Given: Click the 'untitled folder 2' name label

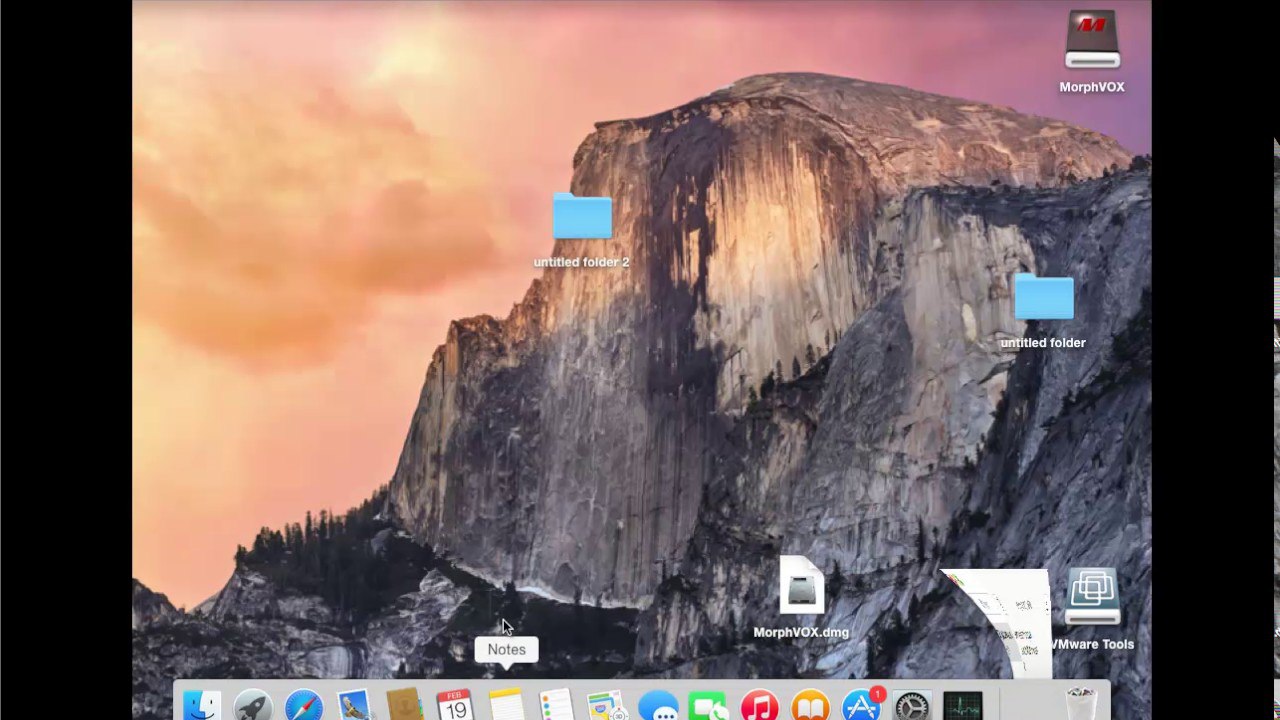Looking at the screenshot, I should [x=581, y=262].
